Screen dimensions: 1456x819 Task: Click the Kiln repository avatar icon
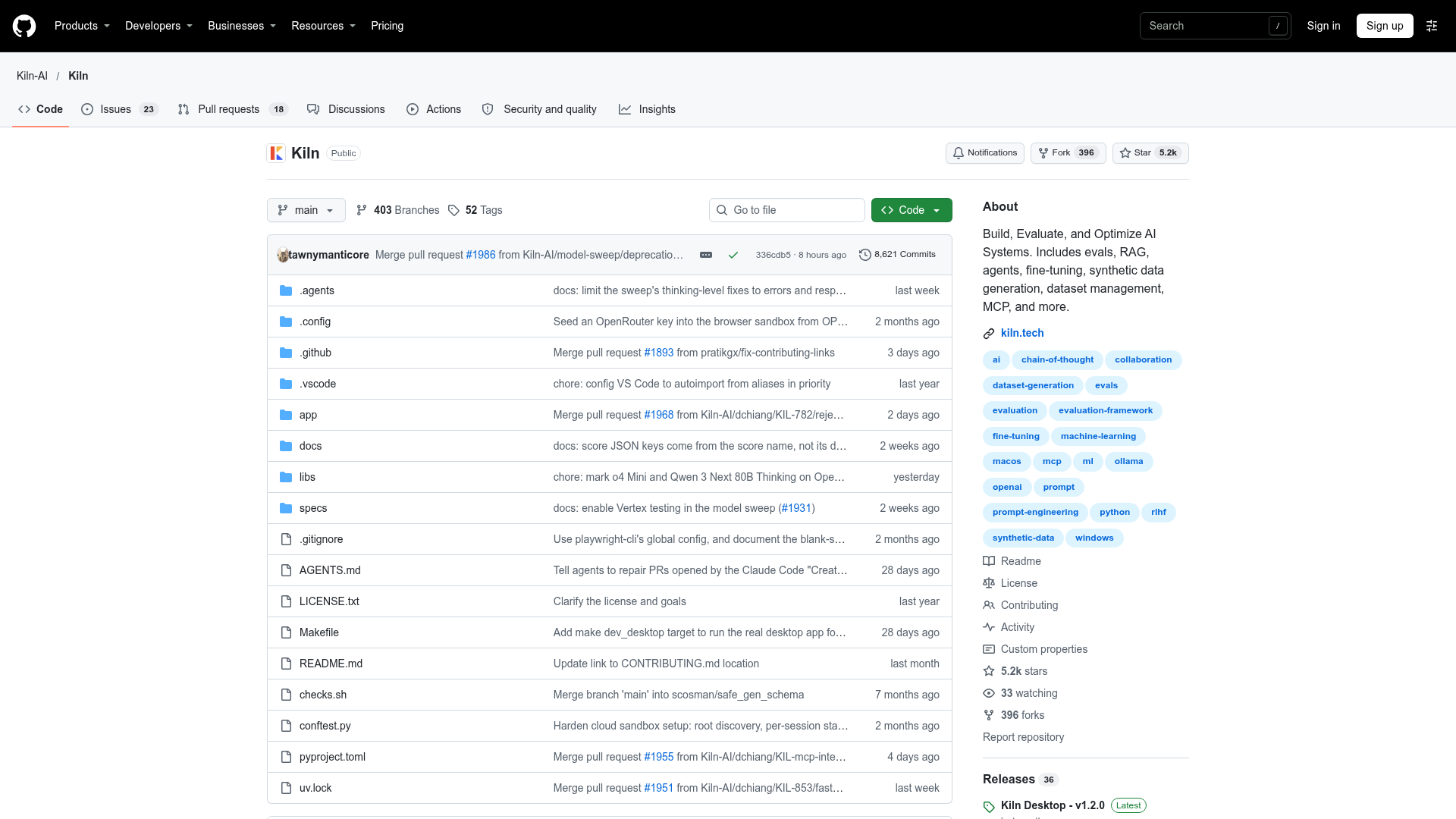(276, 153)
